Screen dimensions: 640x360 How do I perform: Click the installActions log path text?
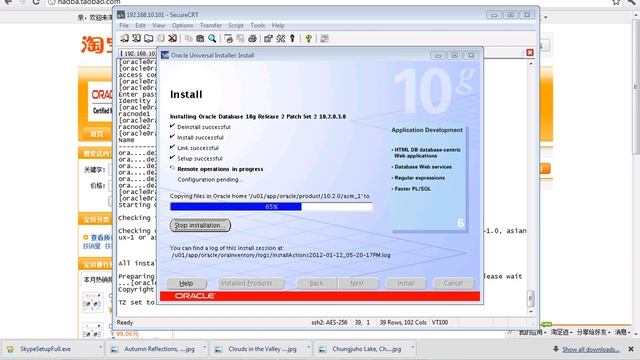point(281,255)
